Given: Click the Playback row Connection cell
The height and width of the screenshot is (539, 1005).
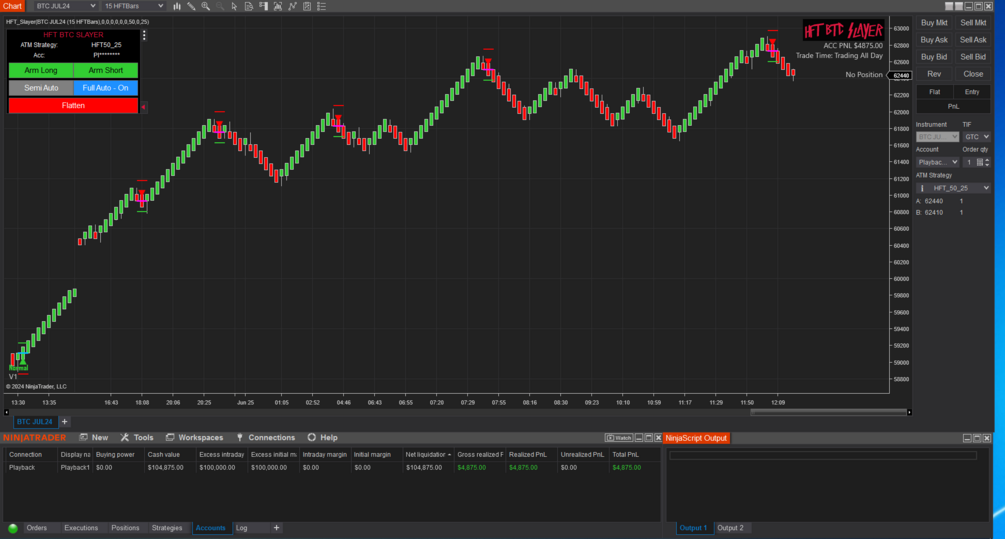Looking at the screenshot, I should pyautogui.click(x=31, y=468).
